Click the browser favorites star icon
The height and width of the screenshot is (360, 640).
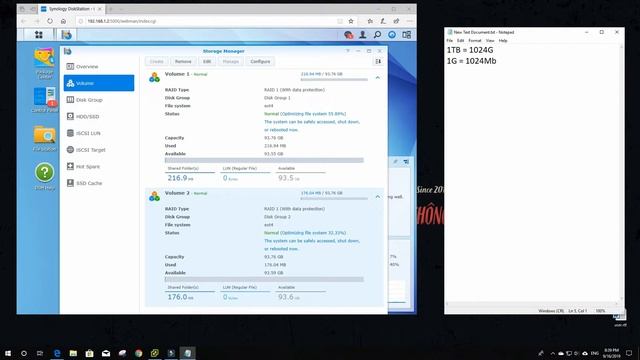tap(351, 21)
